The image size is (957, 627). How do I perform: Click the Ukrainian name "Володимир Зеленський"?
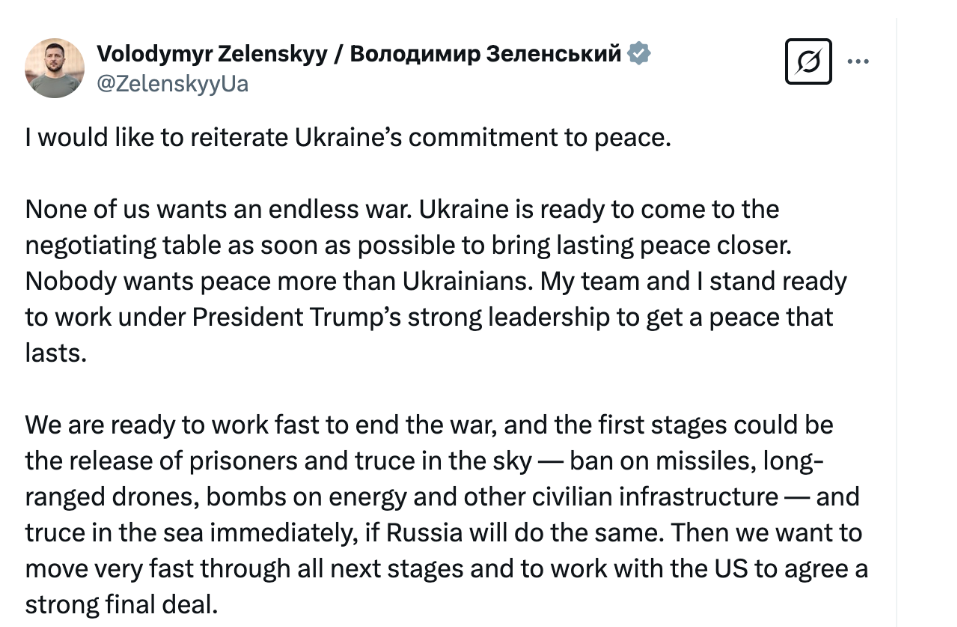[486, 54]
